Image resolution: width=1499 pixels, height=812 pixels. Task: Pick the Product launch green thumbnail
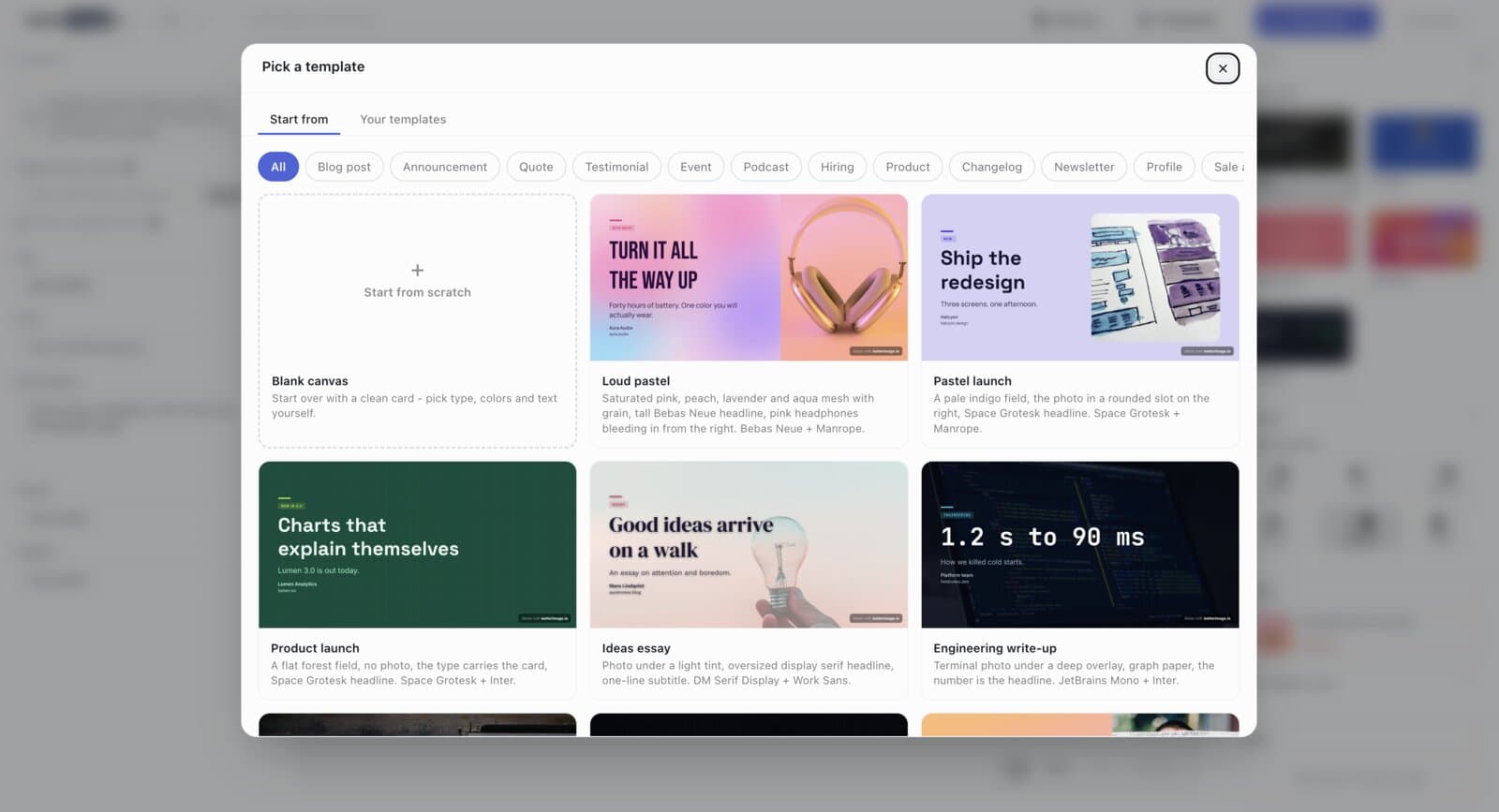[418, 544]
